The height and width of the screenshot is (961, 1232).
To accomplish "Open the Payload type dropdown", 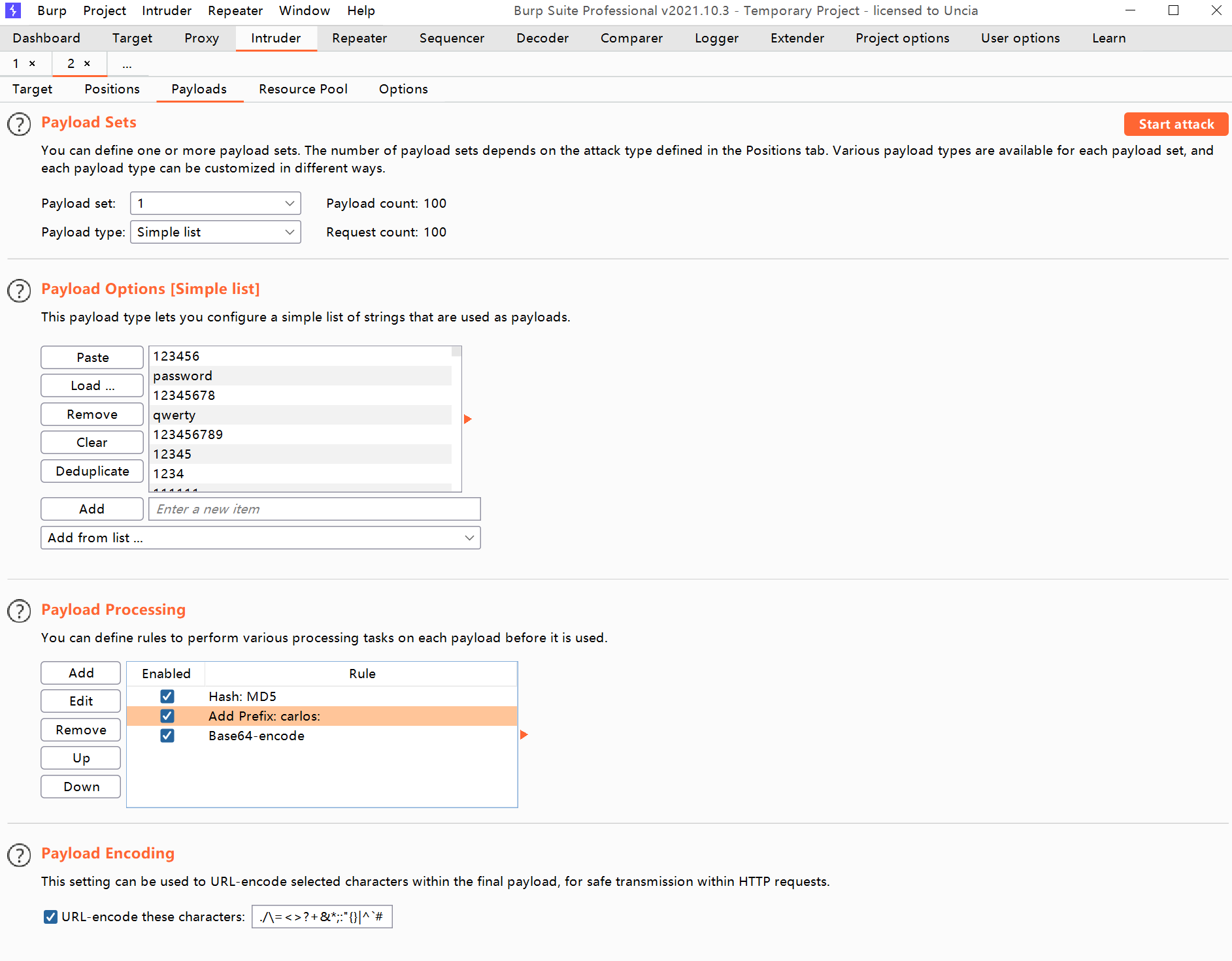I will pyautogui.click(x=216, y=232).
